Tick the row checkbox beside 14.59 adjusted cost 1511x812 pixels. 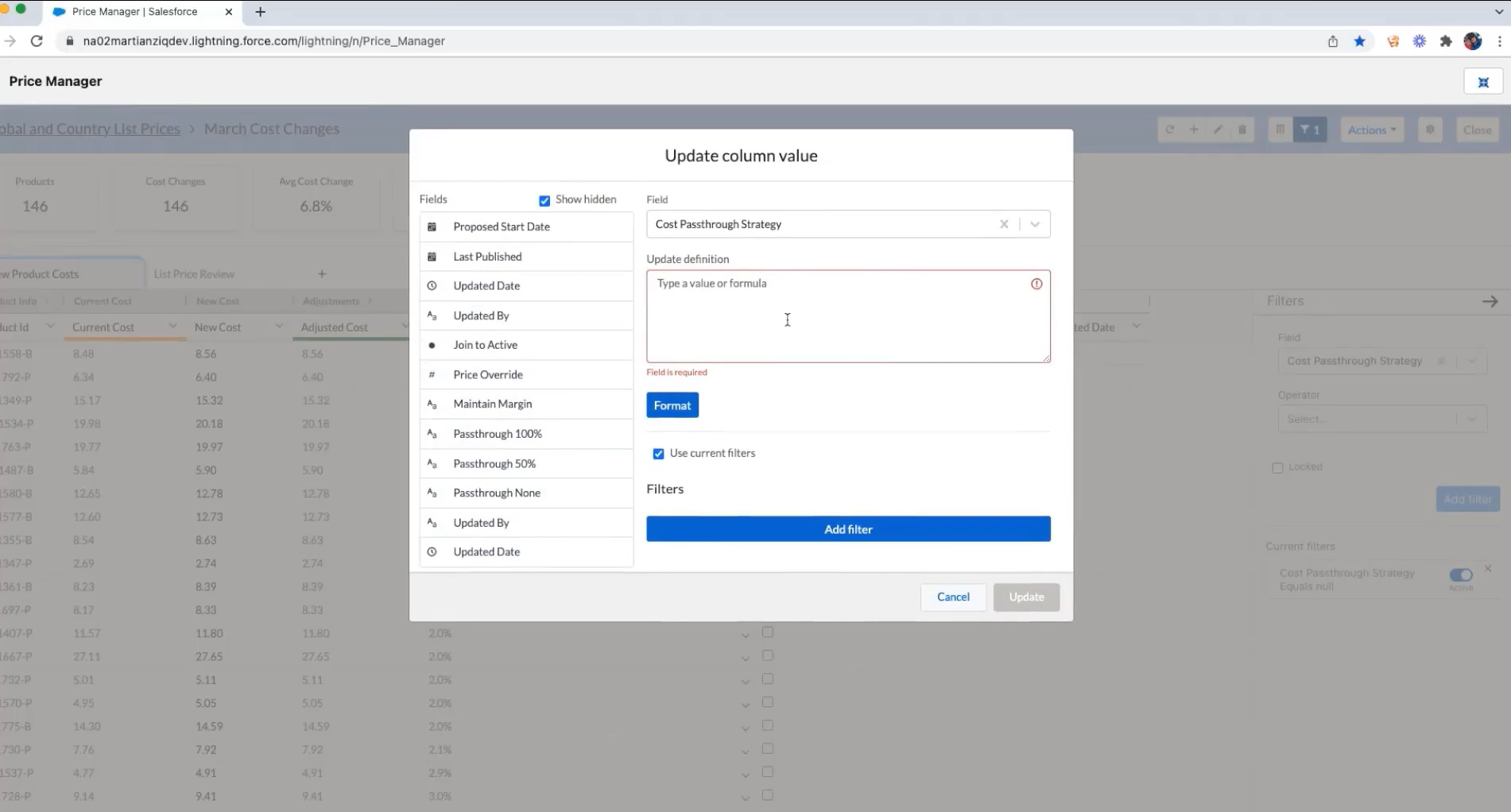coord(768,725)
